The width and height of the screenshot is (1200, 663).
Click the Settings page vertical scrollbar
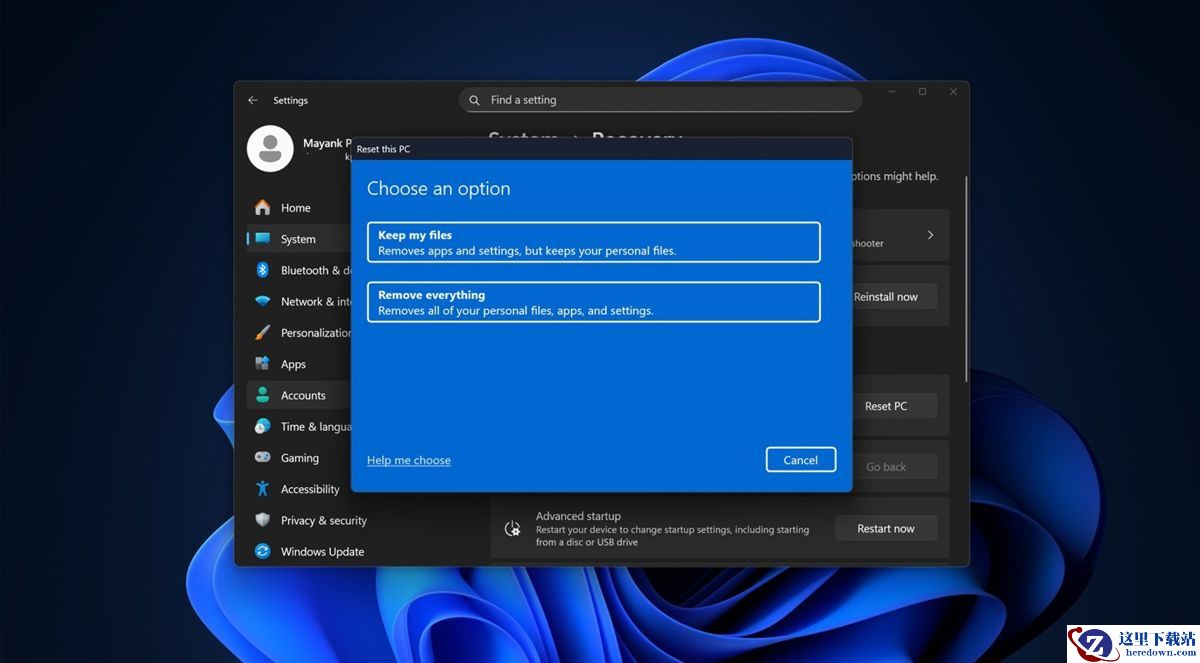(965, 278)
